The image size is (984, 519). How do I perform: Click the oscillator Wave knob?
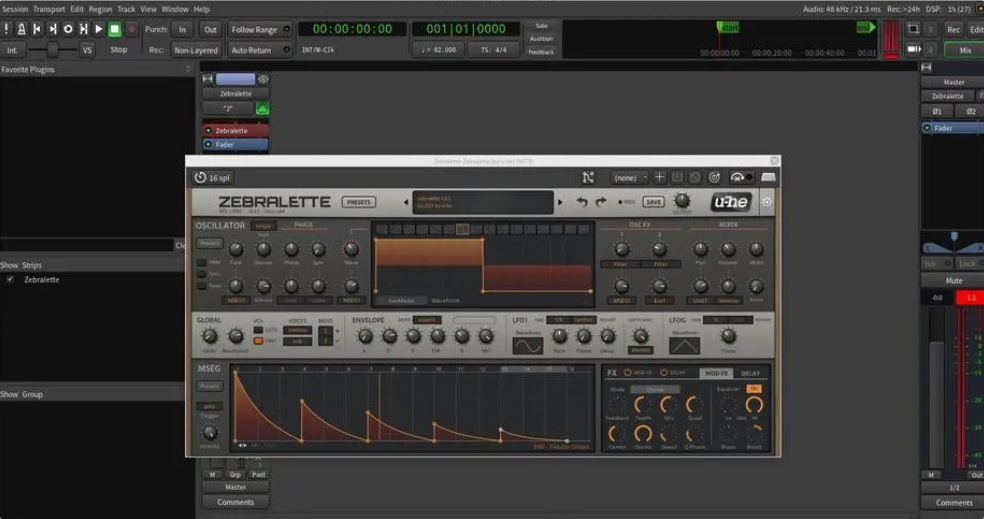(351, 249)
